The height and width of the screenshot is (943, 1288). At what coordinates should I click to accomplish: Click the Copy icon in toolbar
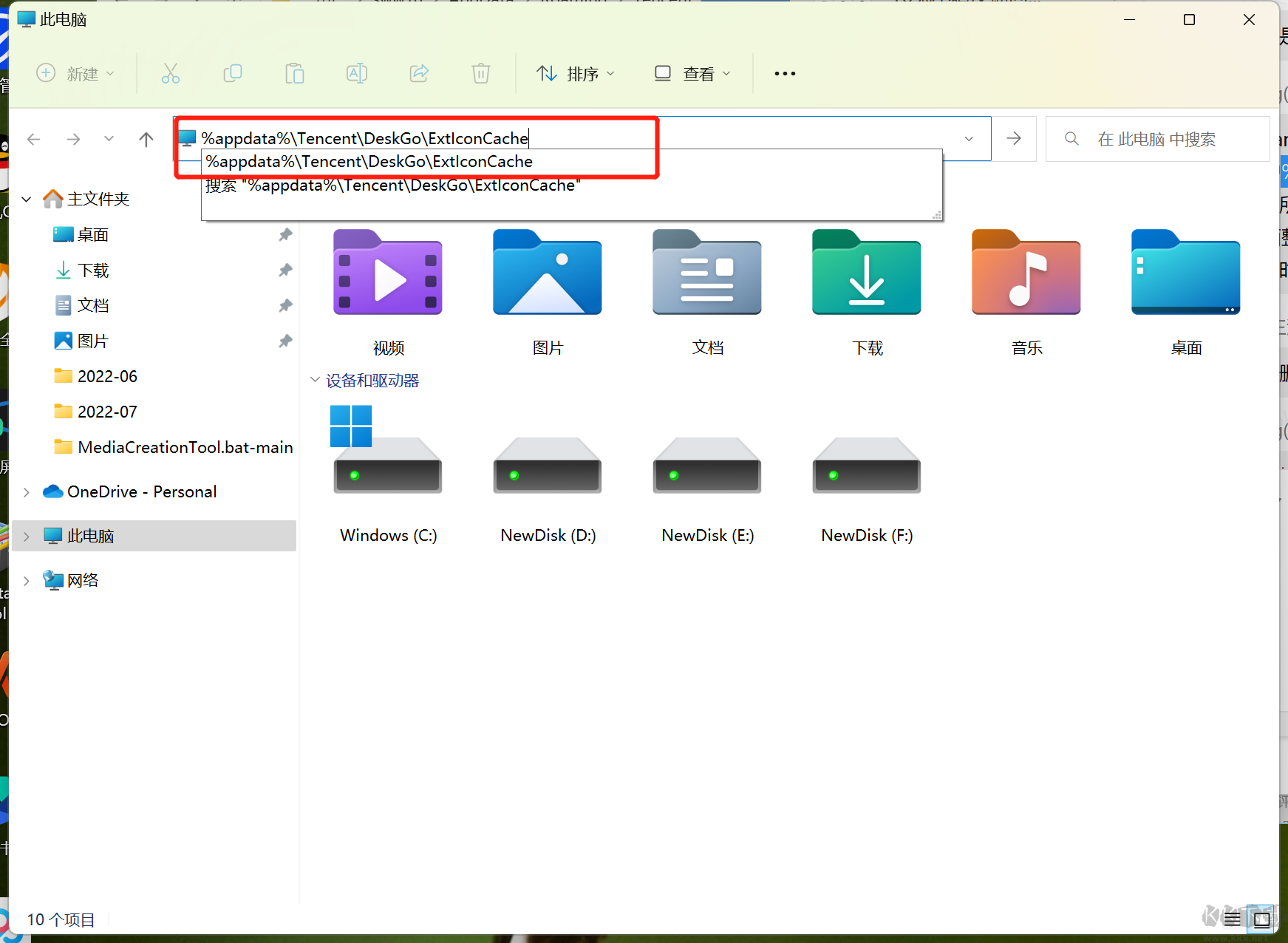tap(233, 73)
